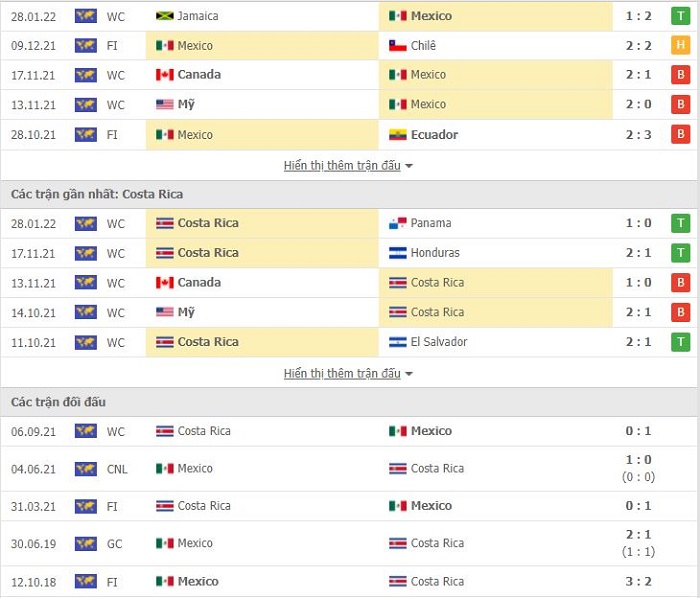This screenshot has height=598, width=700.
Task: Expand more matches under Costa Rica section
Action: (342, 374)
